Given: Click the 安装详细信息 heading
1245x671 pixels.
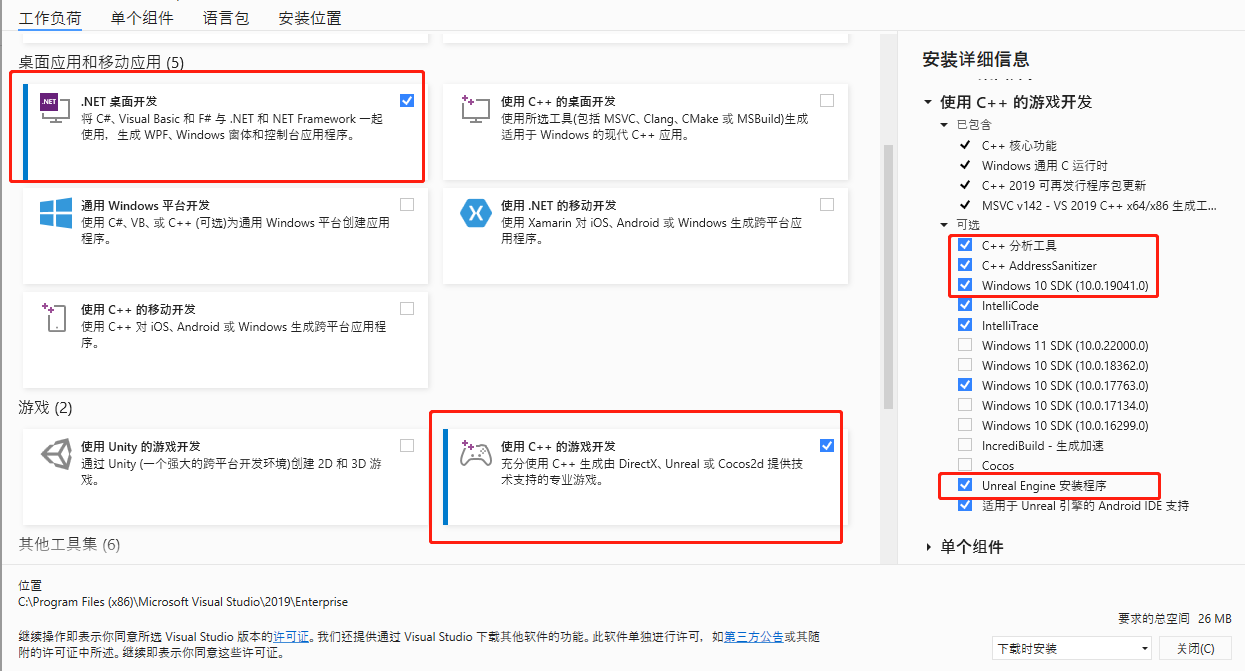Looking at the screenshot, I should (975, 59).
